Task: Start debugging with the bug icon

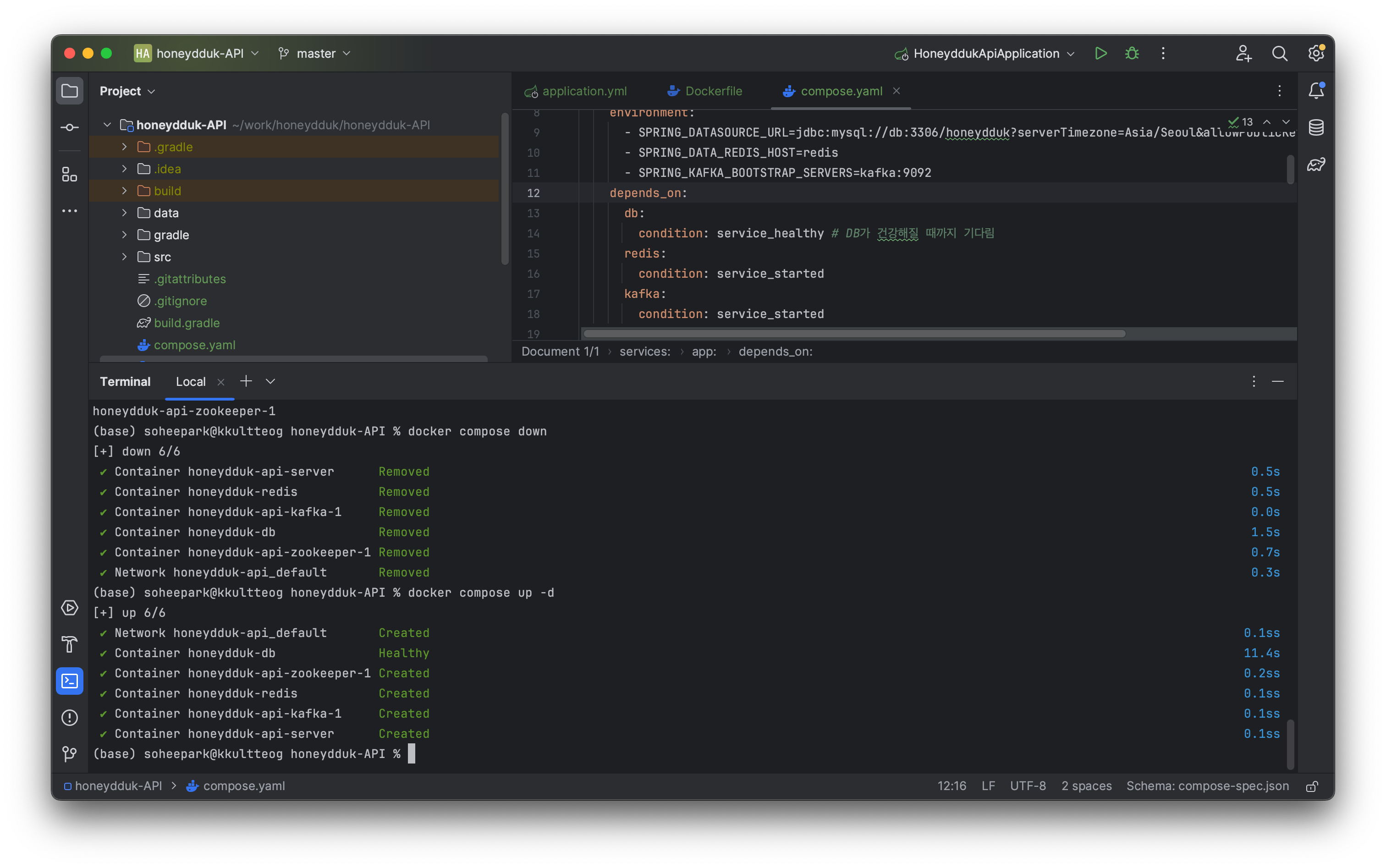Action: (1132, 53)
